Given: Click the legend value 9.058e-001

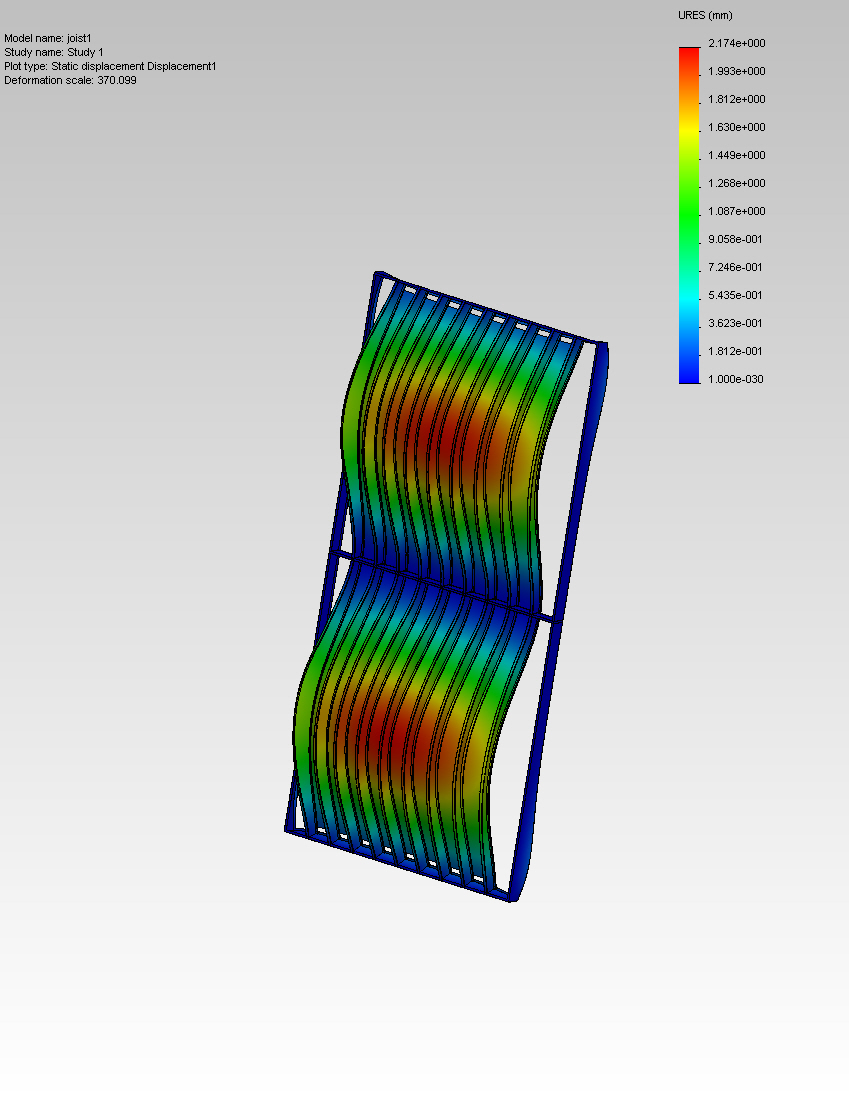Looking at the screenshot, I should (x=735, y=240).
